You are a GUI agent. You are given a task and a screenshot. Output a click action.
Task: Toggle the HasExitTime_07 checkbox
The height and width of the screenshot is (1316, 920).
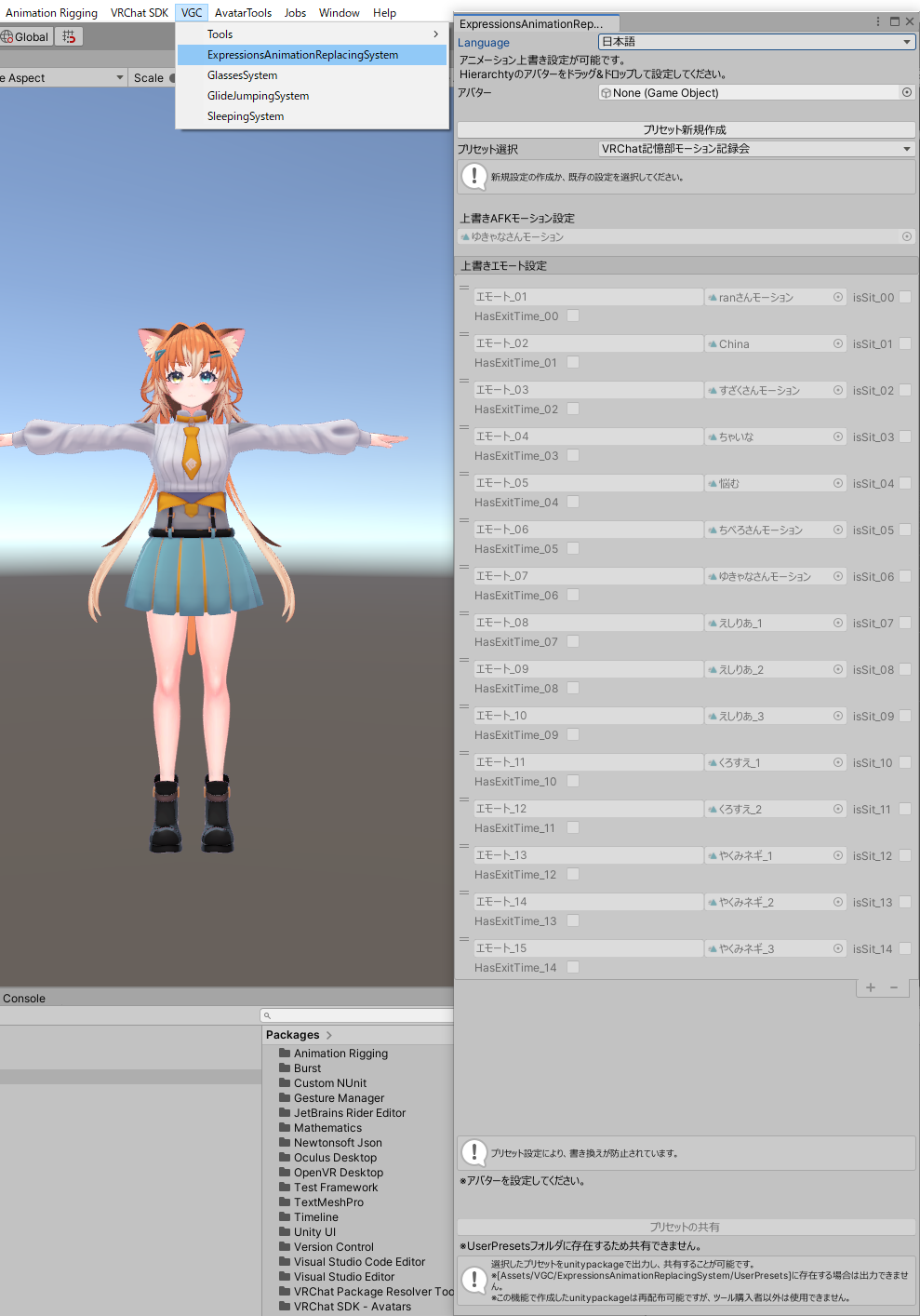(573, 641)
